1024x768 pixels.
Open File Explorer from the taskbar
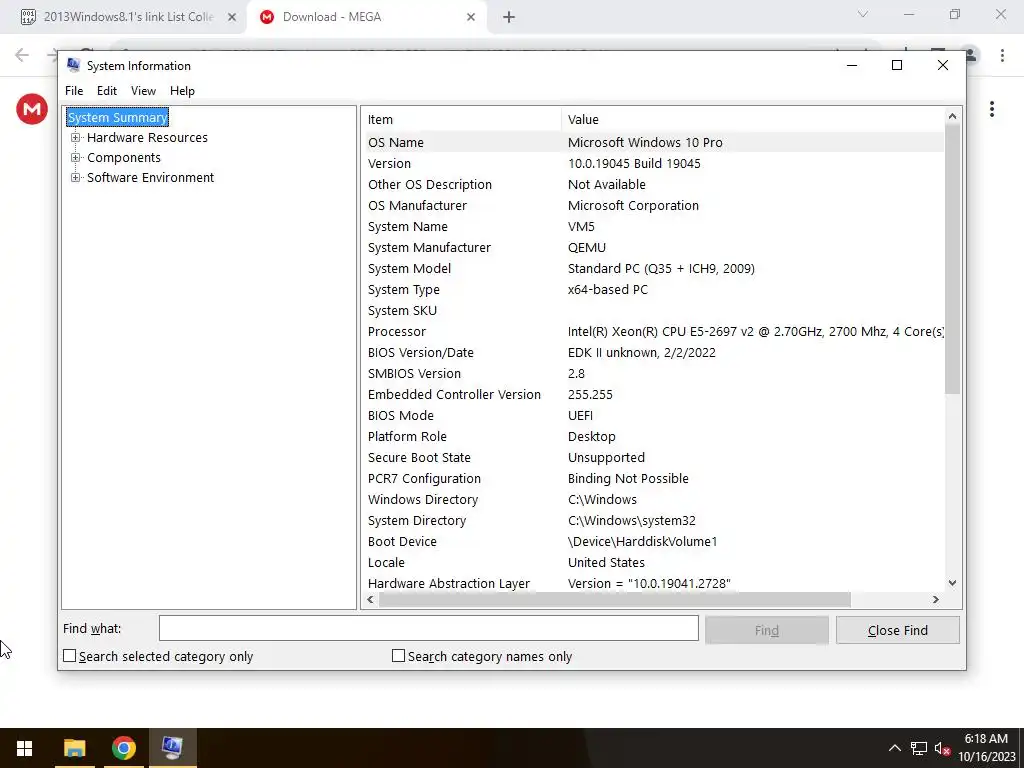(x=74, y=748)
